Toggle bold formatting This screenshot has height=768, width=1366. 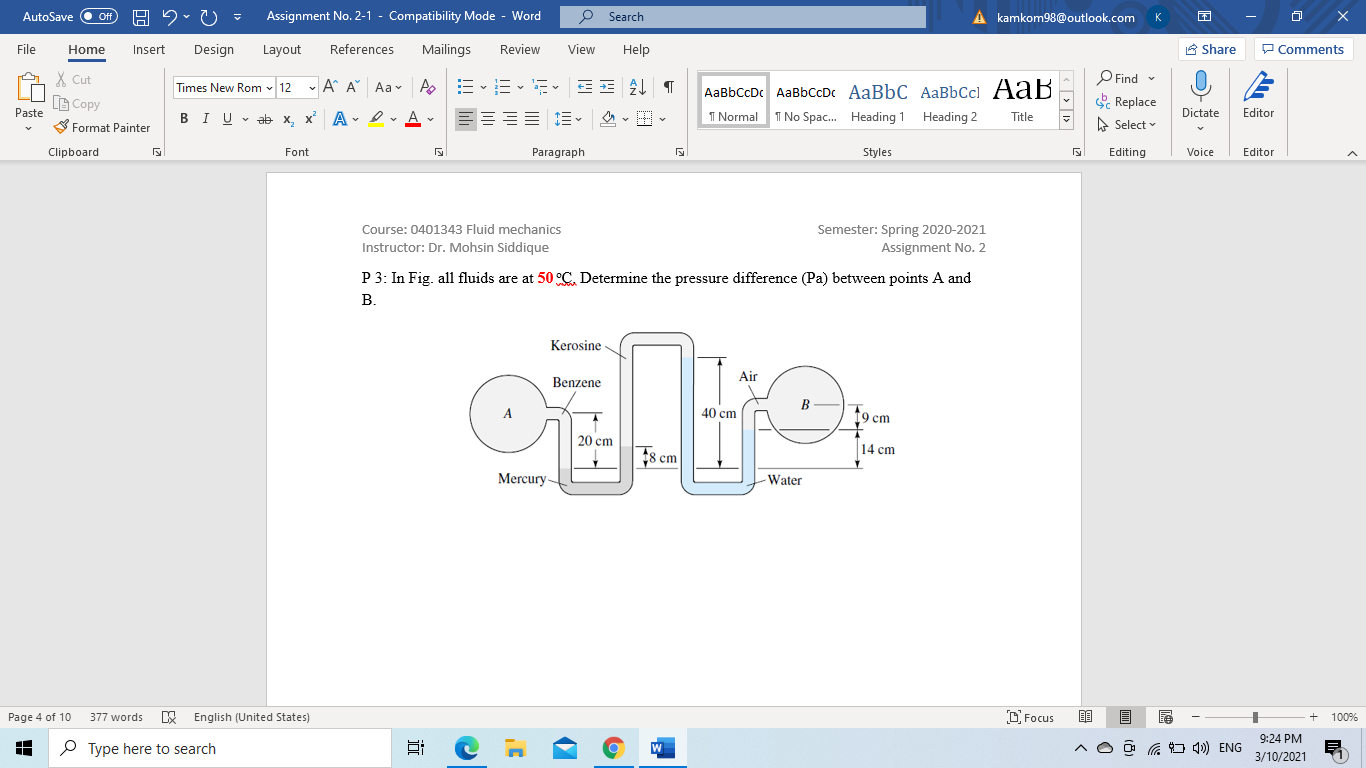click(x=184, y=118)
